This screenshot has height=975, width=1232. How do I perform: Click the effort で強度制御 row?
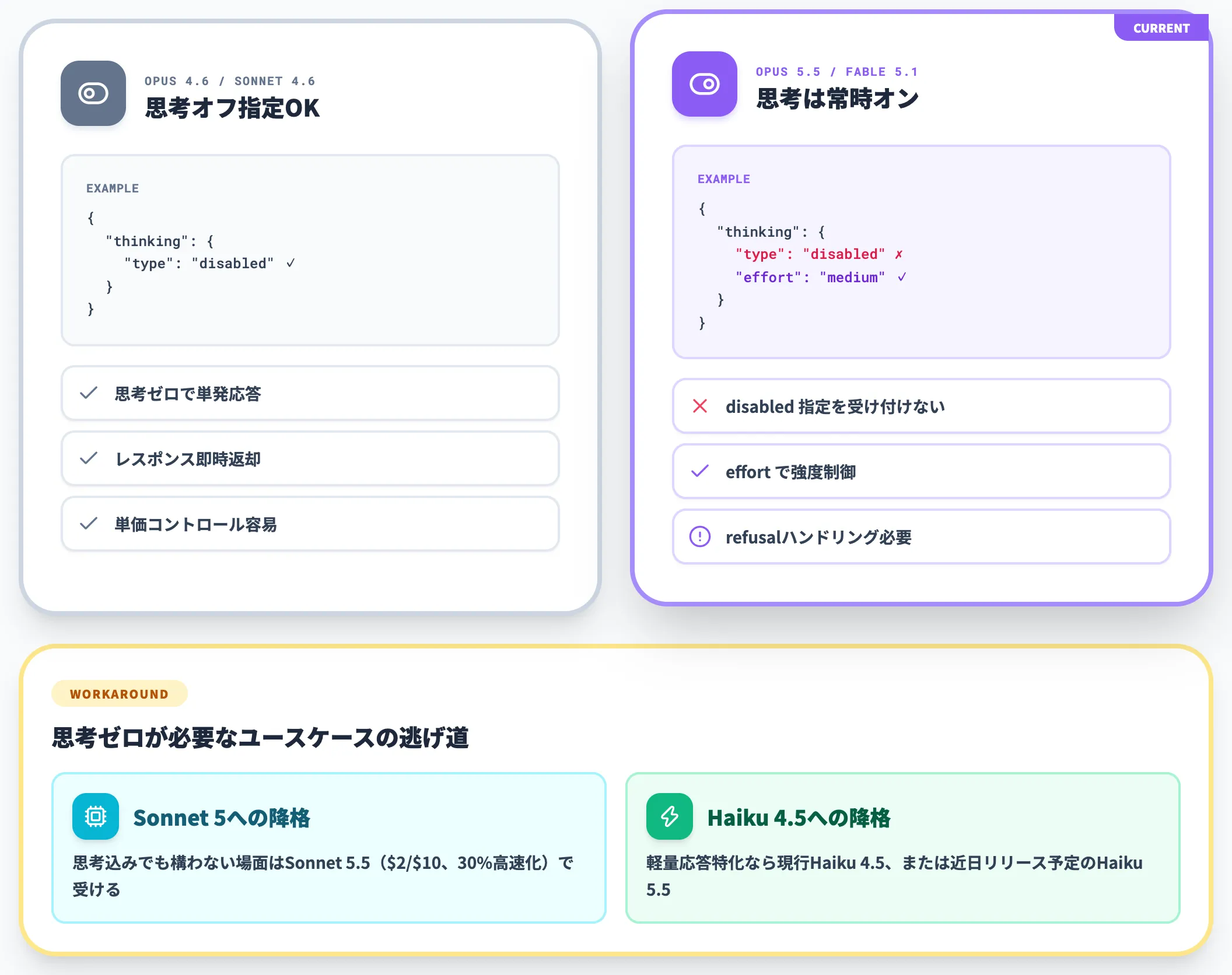tap(922, 471)
